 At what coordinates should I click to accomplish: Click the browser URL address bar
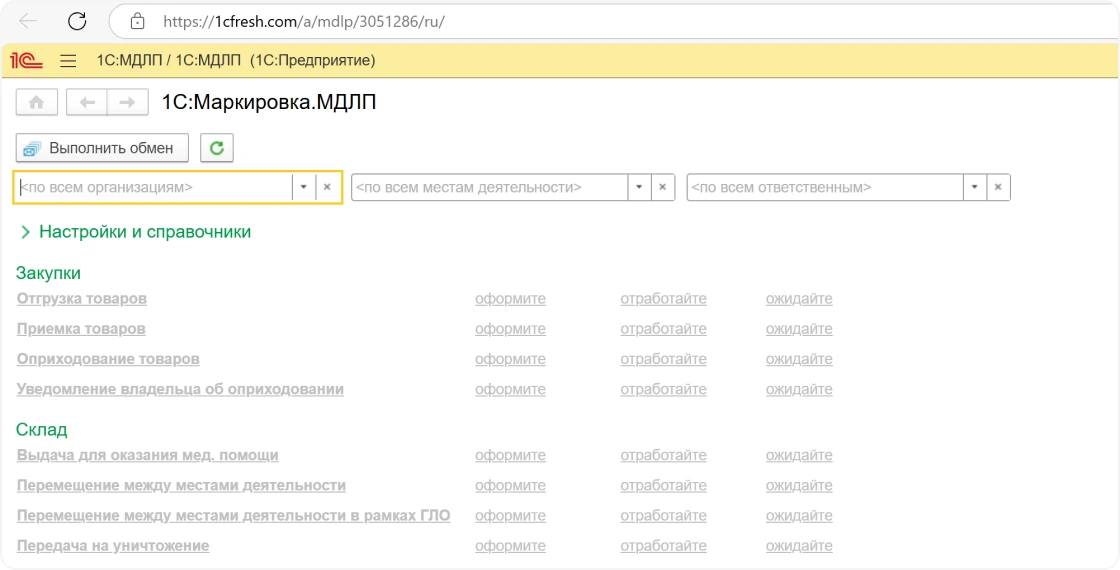coord(614,21)
